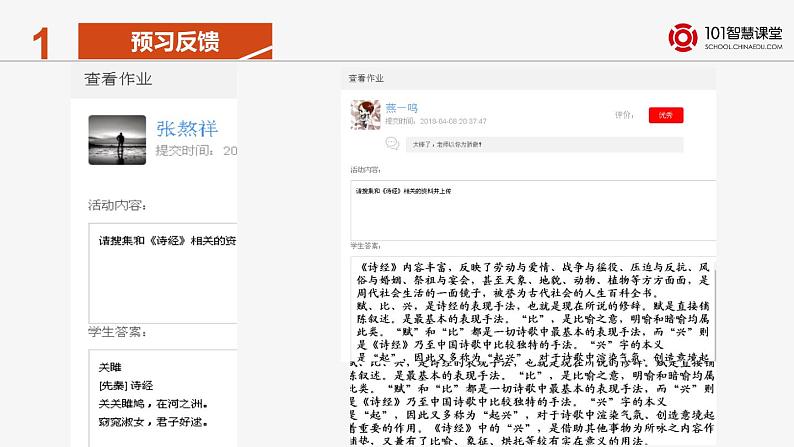Click the speech bubble comment icon

[392, 144]
